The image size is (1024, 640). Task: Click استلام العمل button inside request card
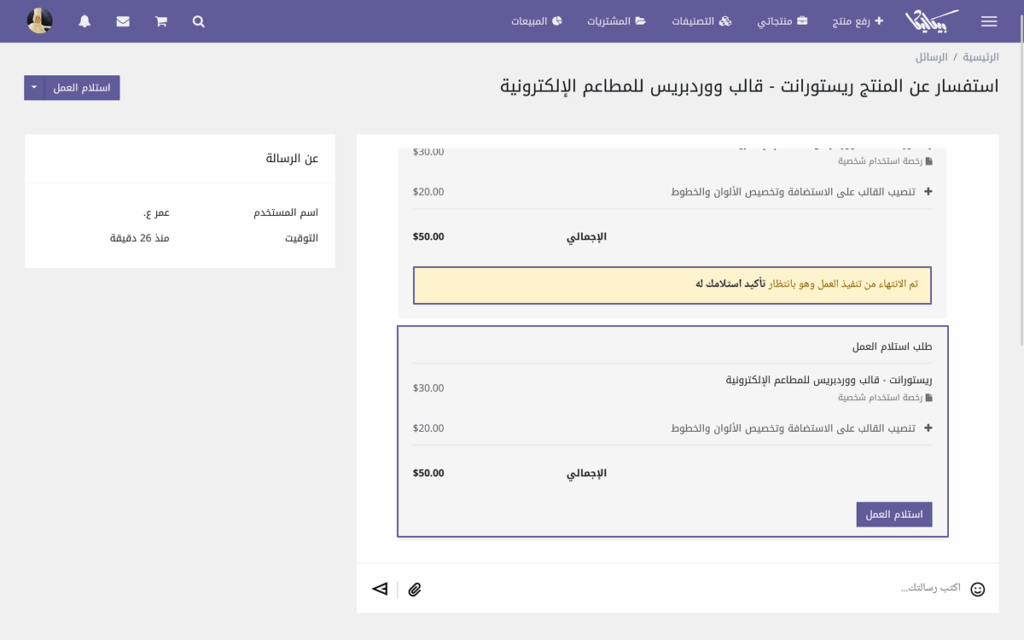pyautogui.click(x=894, y=515)
